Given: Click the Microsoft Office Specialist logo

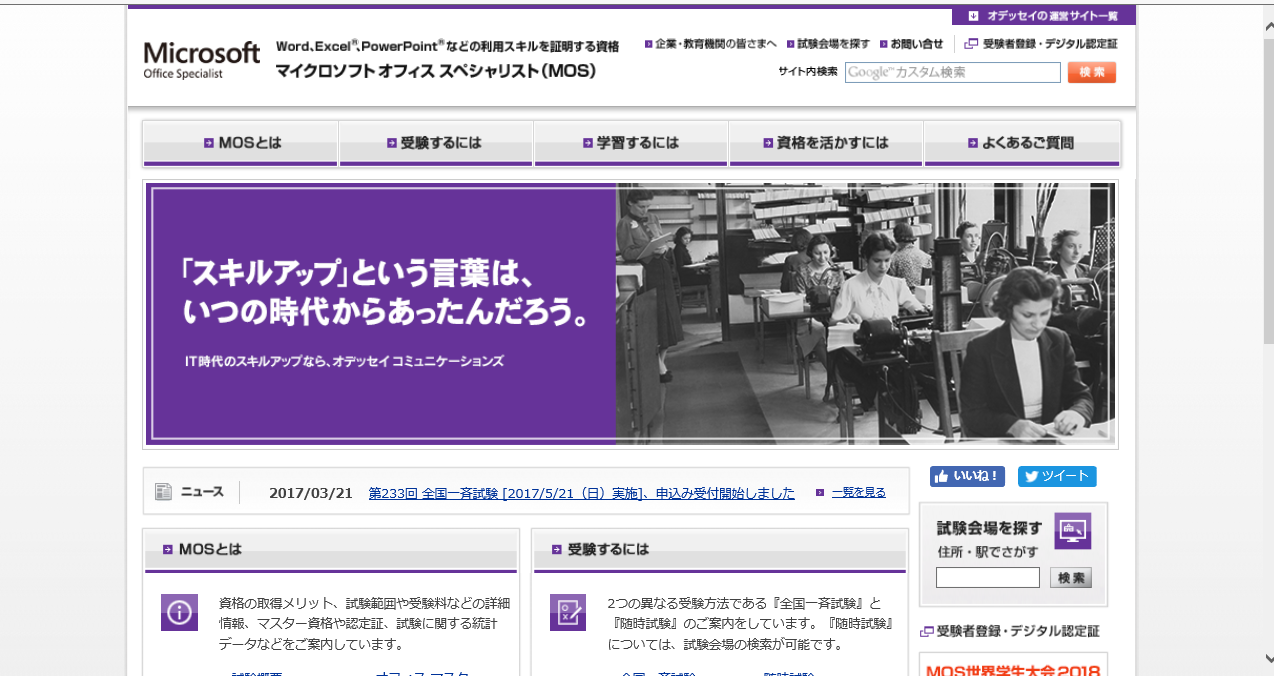Looking at the screenshot, I should (x=202, y=59).
